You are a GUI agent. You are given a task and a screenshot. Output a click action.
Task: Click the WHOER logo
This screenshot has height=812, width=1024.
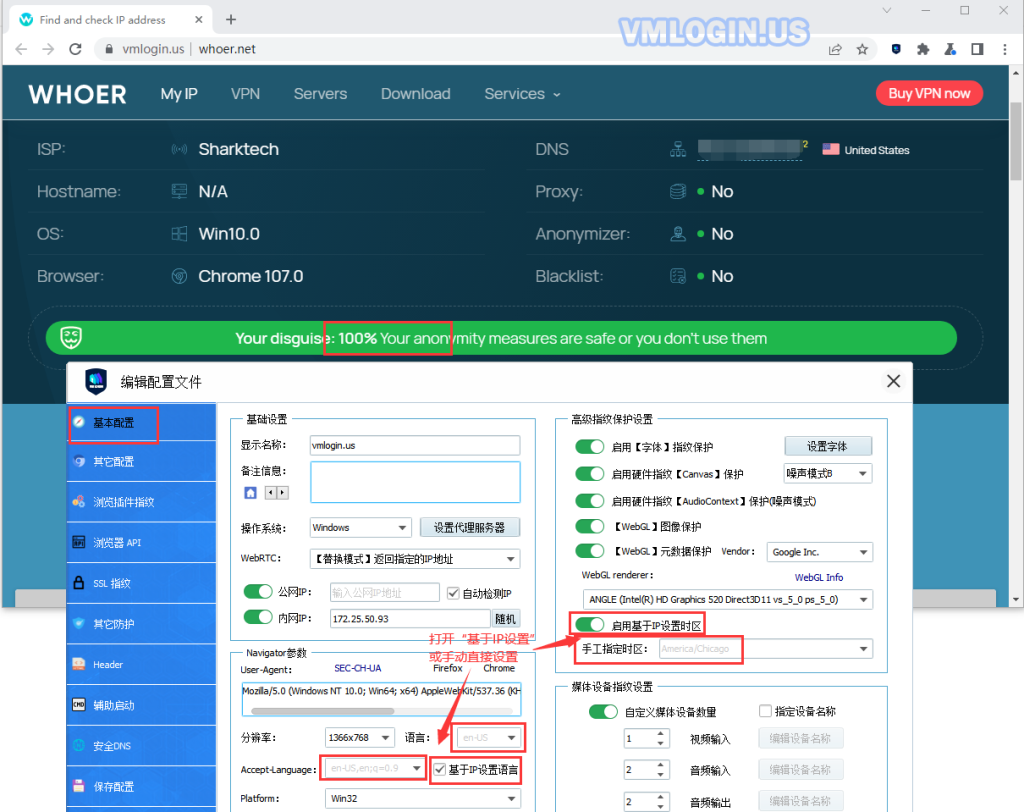pos(77,95)
